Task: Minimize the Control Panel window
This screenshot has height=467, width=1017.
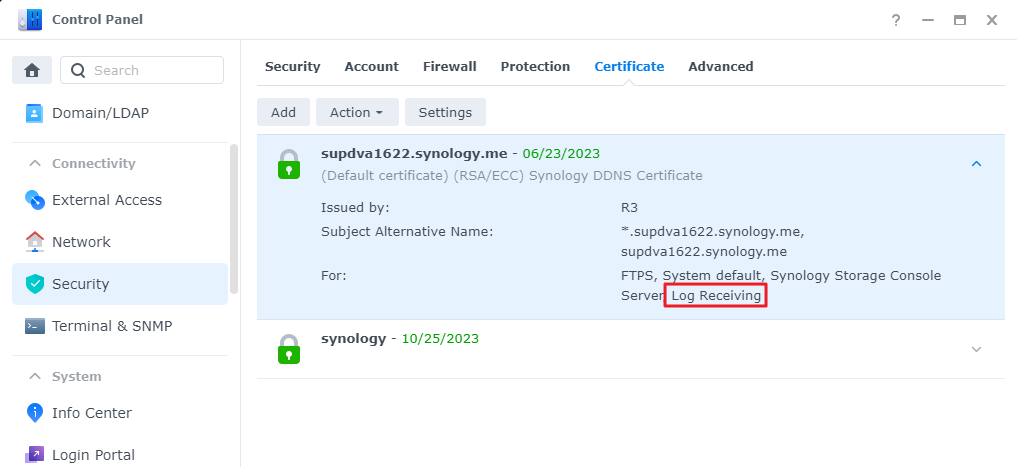Action: pos(928,20)
